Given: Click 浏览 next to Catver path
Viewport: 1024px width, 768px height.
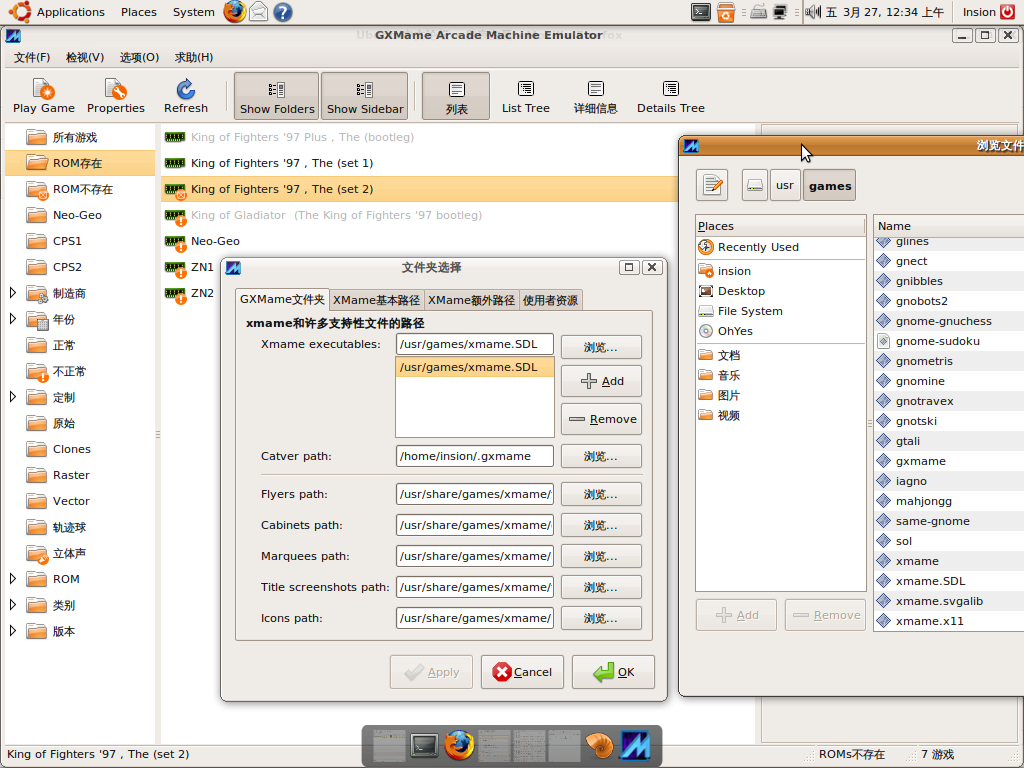Looking at the screenshot, I should coord(601,456).
